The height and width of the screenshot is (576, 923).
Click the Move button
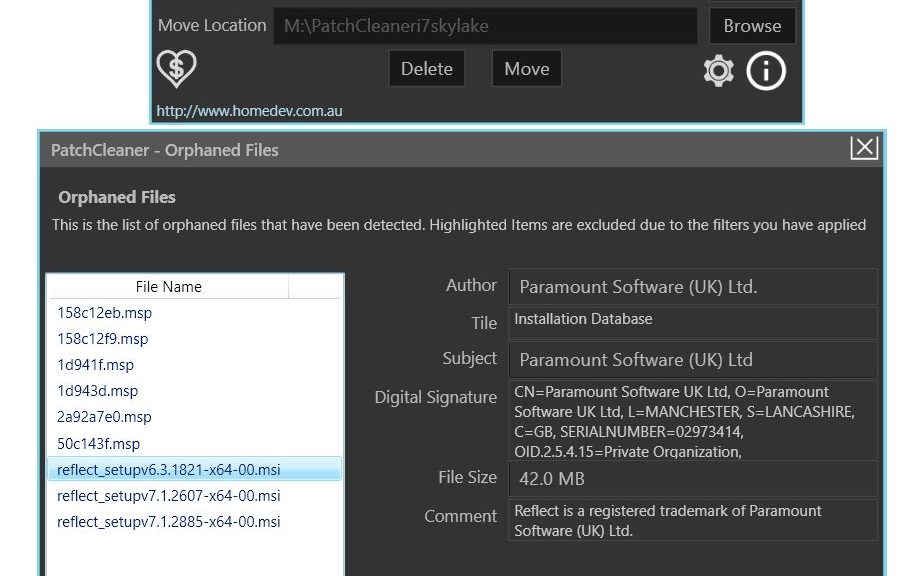526,69
